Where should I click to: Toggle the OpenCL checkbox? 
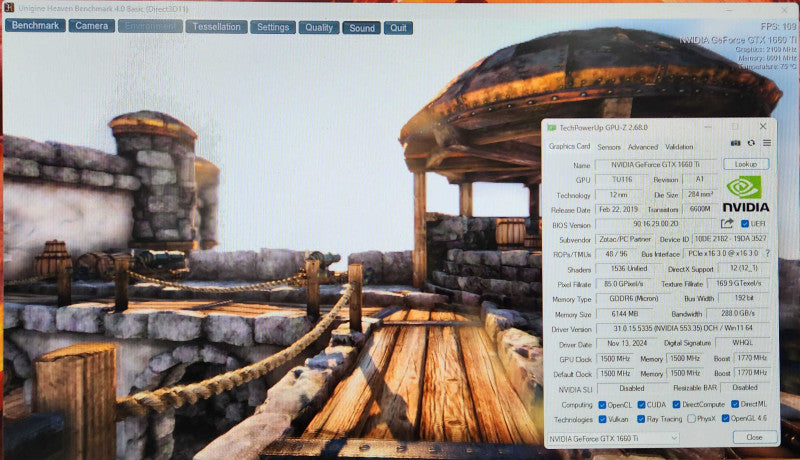point(603,405)
